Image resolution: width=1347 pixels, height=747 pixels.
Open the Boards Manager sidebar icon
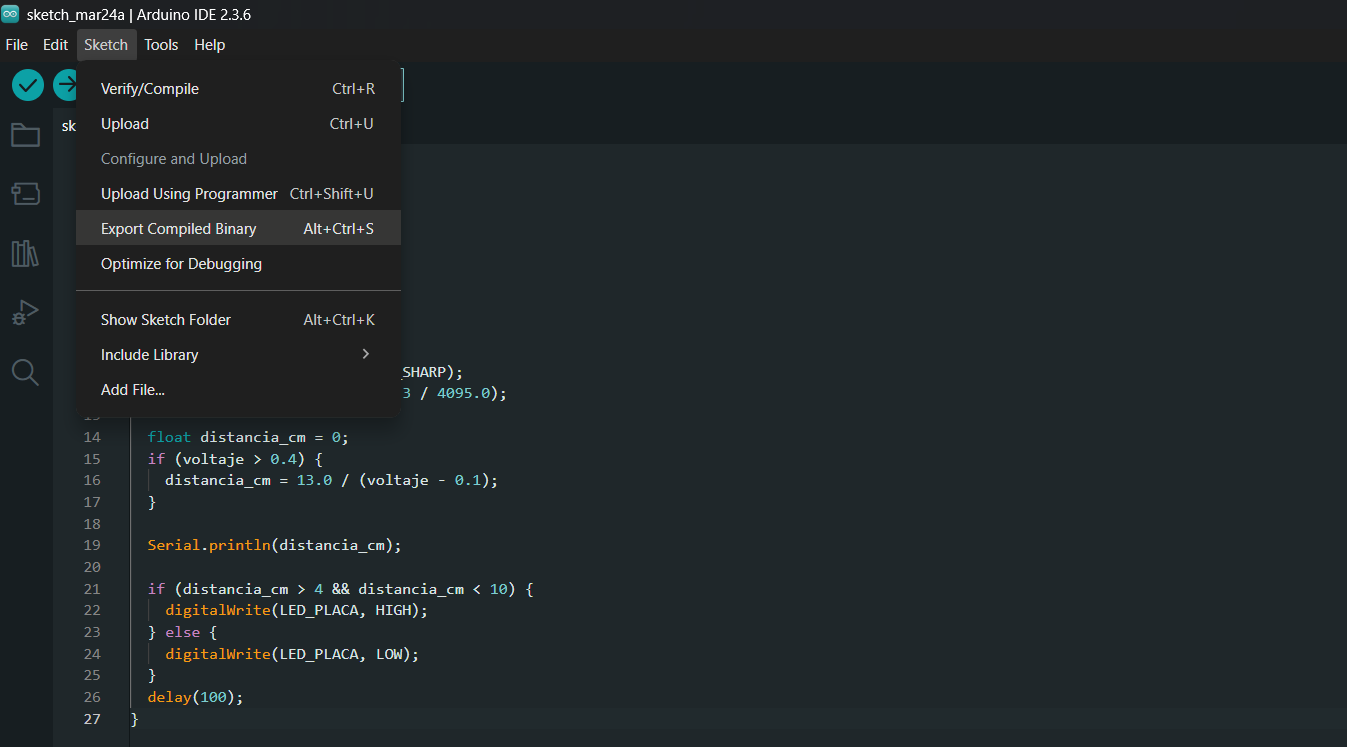[x=25, y=194]
